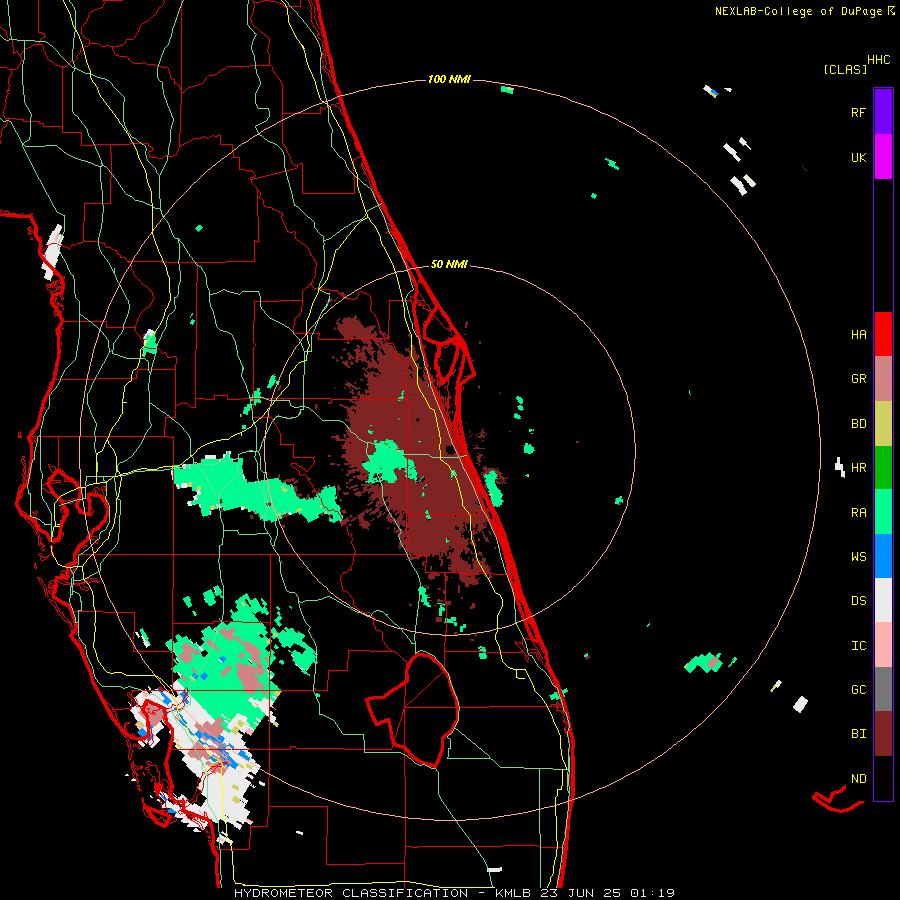The height and width of the screenshot is (900, 900).
Task: Click the BI legend label
Action: 858,734
